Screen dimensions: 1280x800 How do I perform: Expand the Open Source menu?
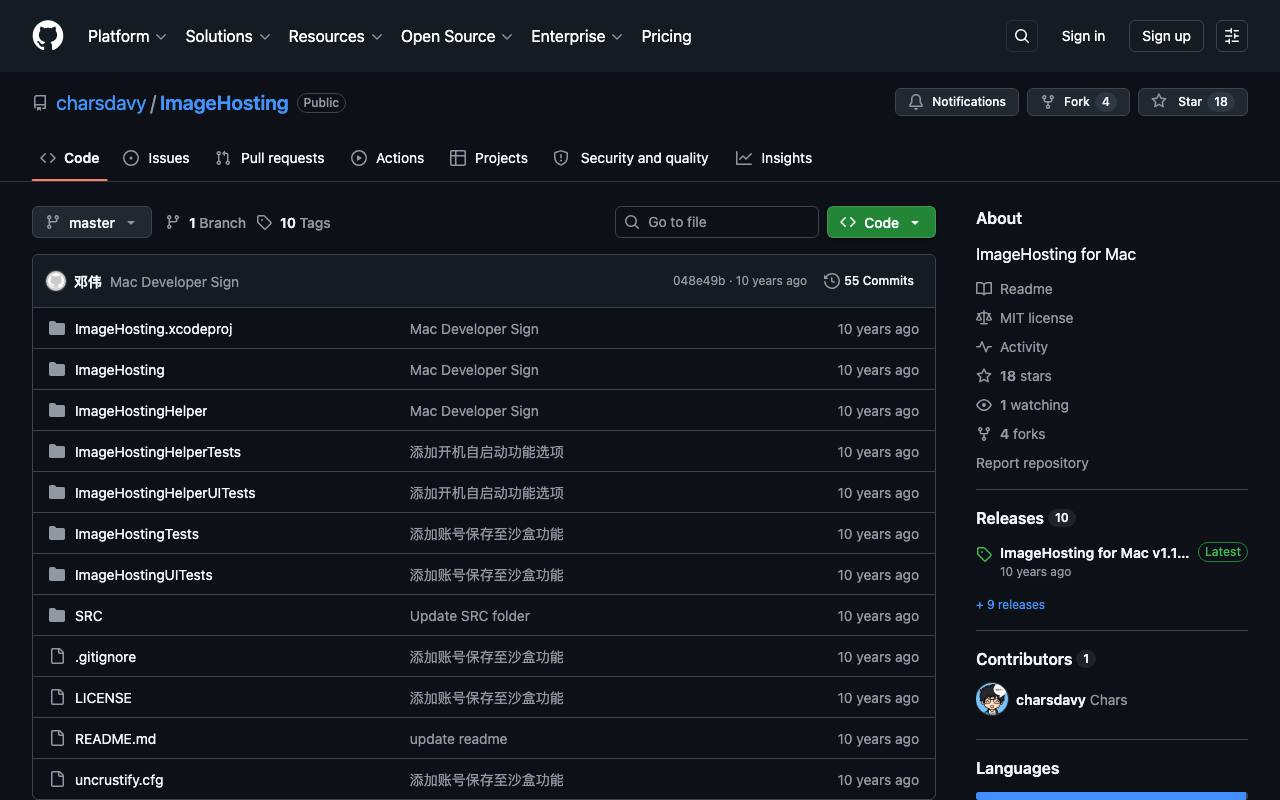click(457, 36)
